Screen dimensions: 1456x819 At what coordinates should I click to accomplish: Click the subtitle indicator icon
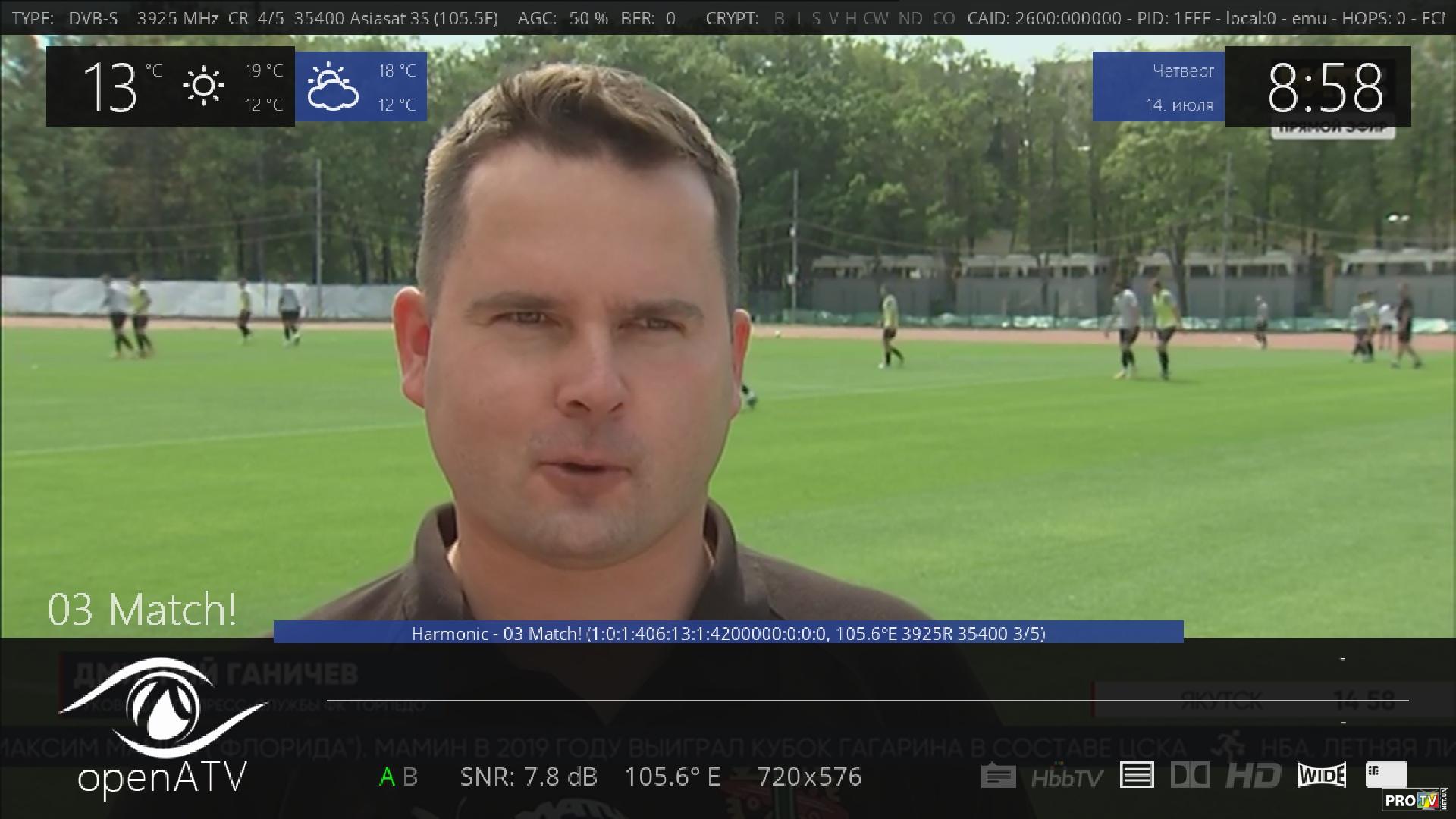click(998, 776)
